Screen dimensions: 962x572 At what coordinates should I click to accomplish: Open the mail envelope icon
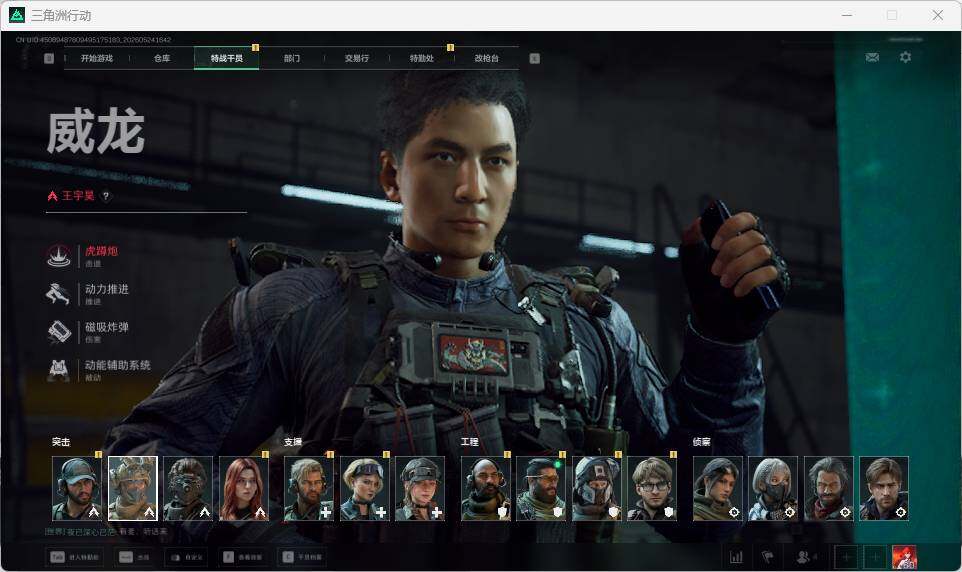pos(872,57)
